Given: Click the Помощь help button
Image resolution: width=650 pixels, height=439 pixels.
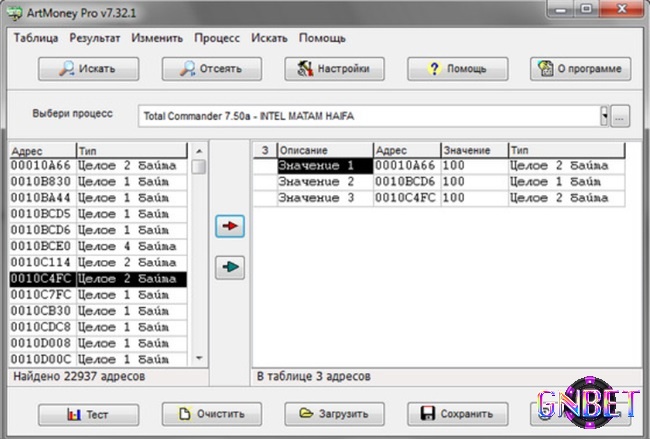Looking at the screenshot, I should [x=457, y=69].
